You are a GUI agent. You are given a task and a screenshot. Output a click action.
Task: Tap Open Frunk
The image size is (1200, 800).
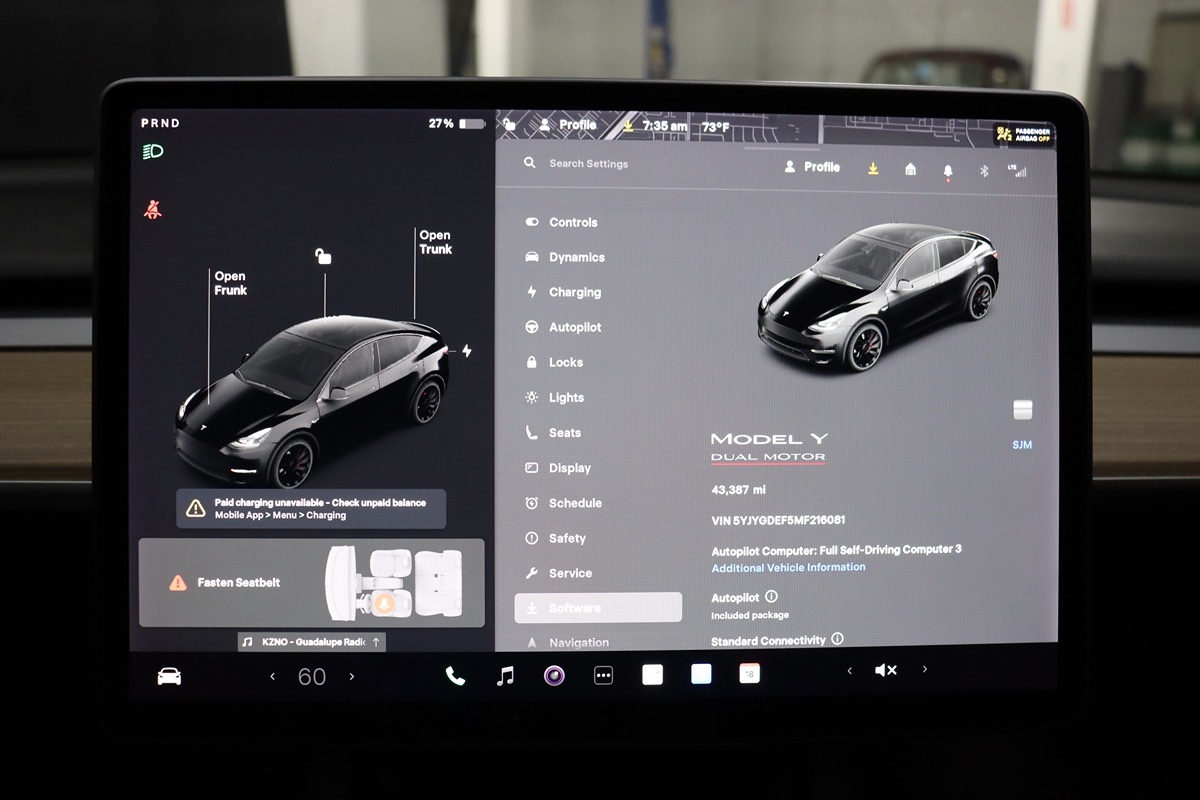[230, 283]
